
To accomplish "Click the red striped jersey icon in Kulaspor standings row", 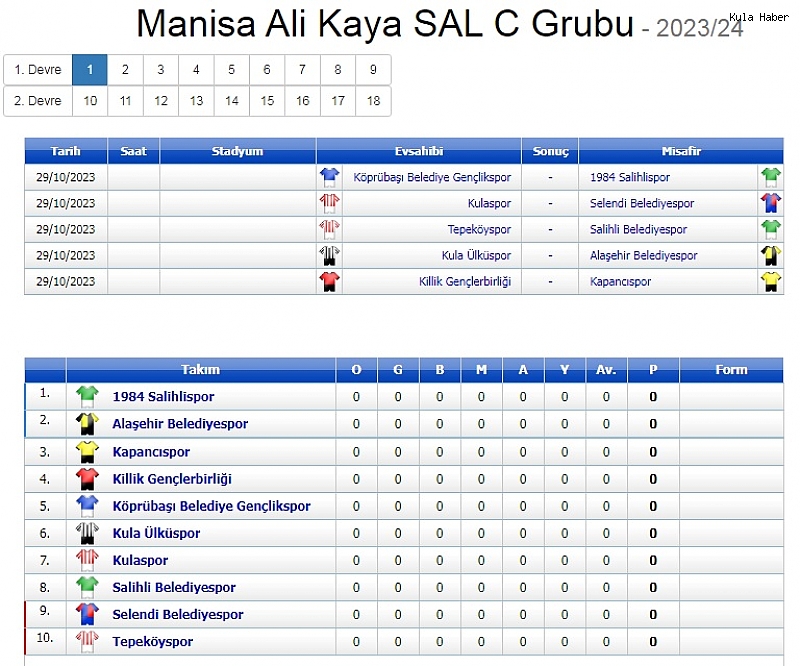I will click(x=87, y=560).
